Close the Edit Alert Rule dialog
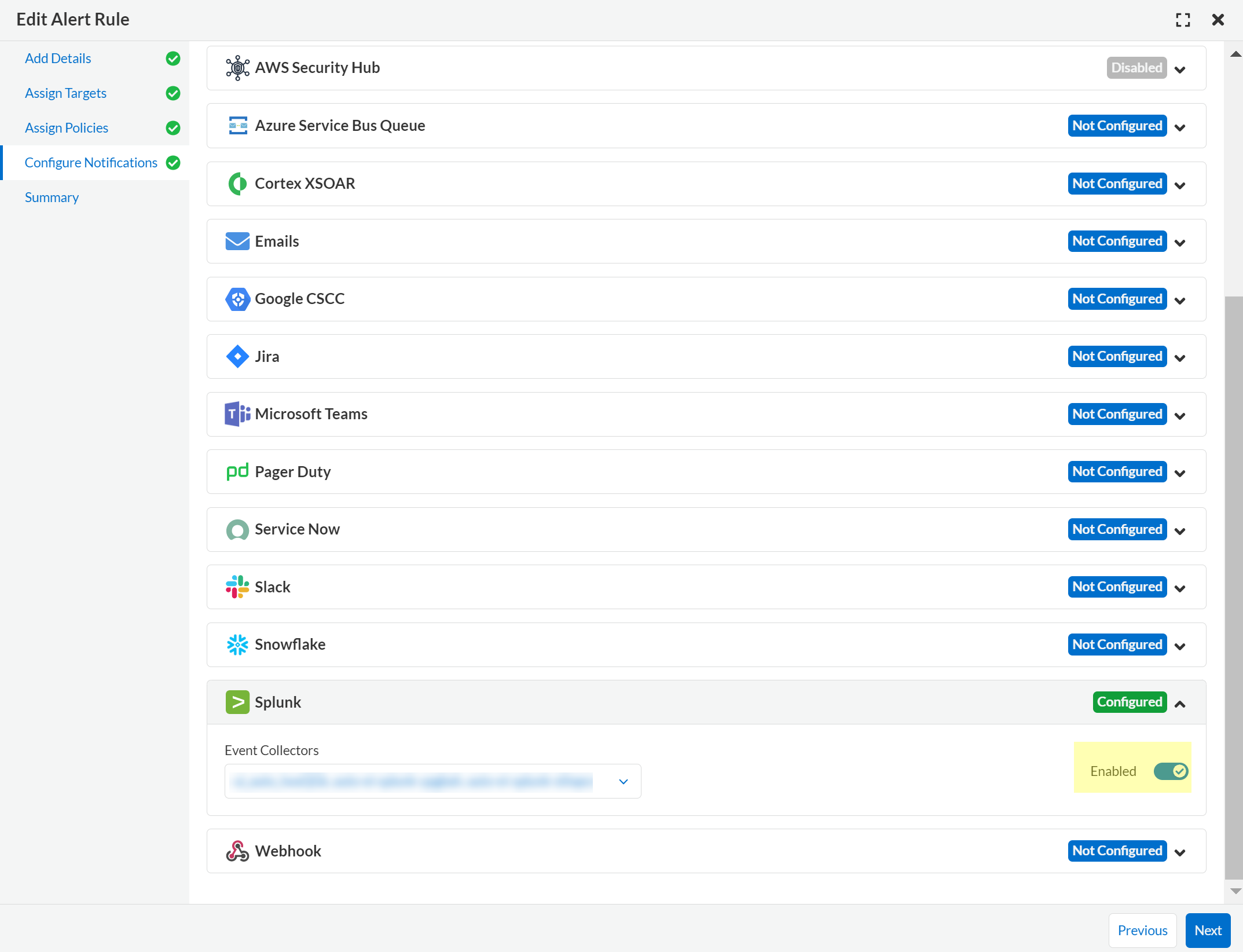 tap(1218, 20)
